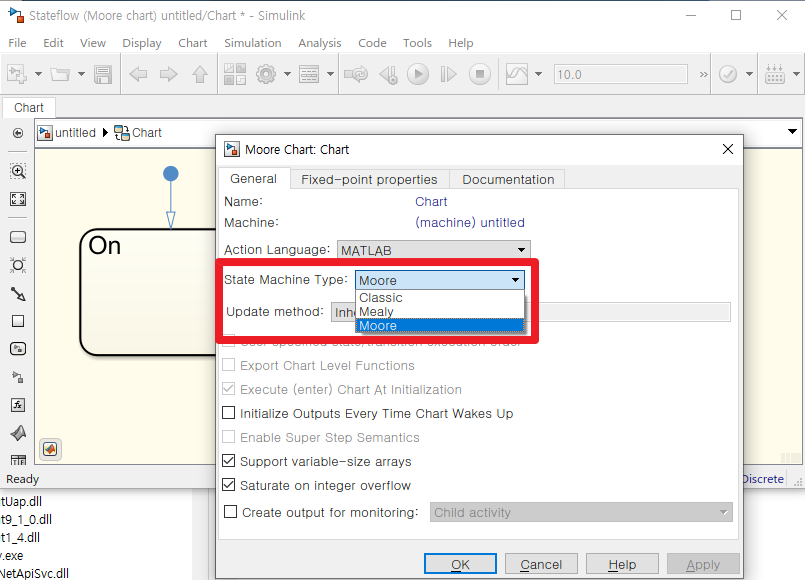The width and height of the screenshot is (805, 580).
Task: Click the Update Diagram refresh icon
Action: coord(356,74)
